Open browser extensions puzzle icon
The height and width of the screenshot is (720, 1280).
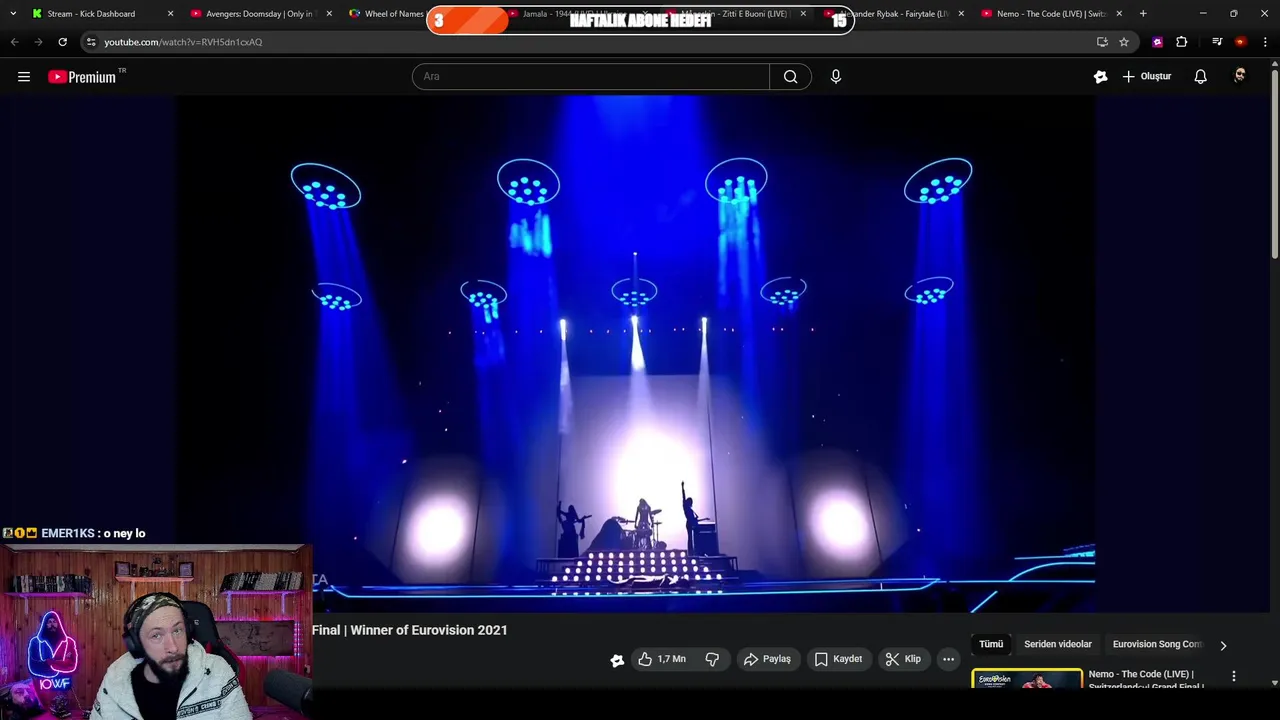click(1181, 42)
